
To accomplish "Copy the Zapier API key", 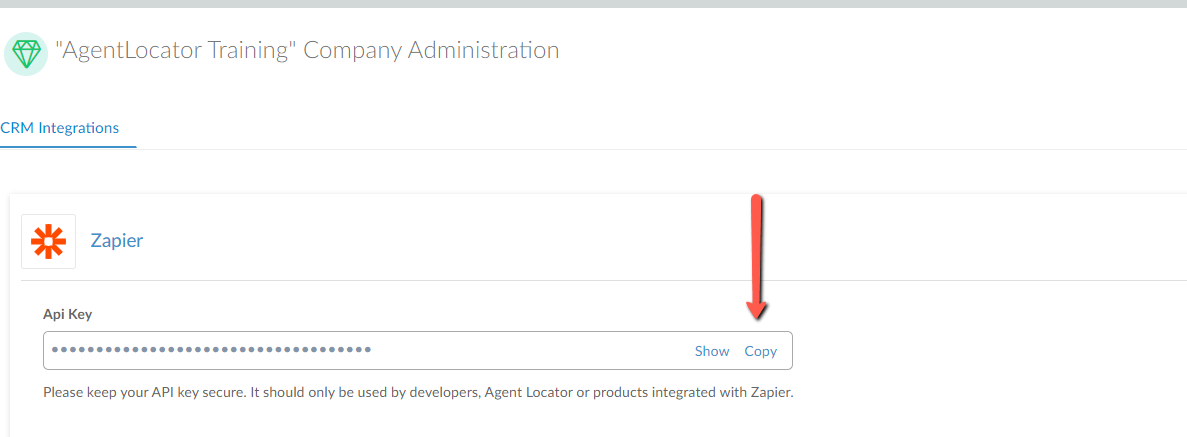I will [760, 351].
